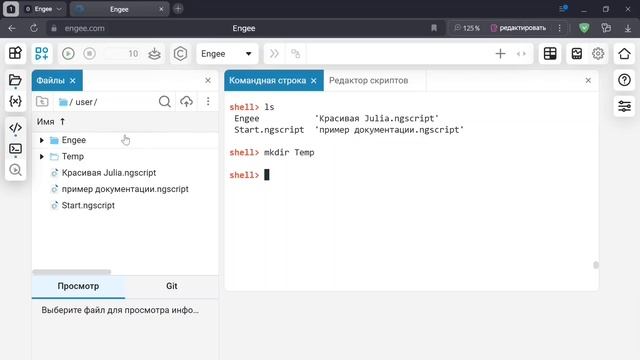Image resolution: width=640 pixels, height=360 pixels.
Task: Switch to the Git tab
Action: pyautogui.click(x=171, y=286)
